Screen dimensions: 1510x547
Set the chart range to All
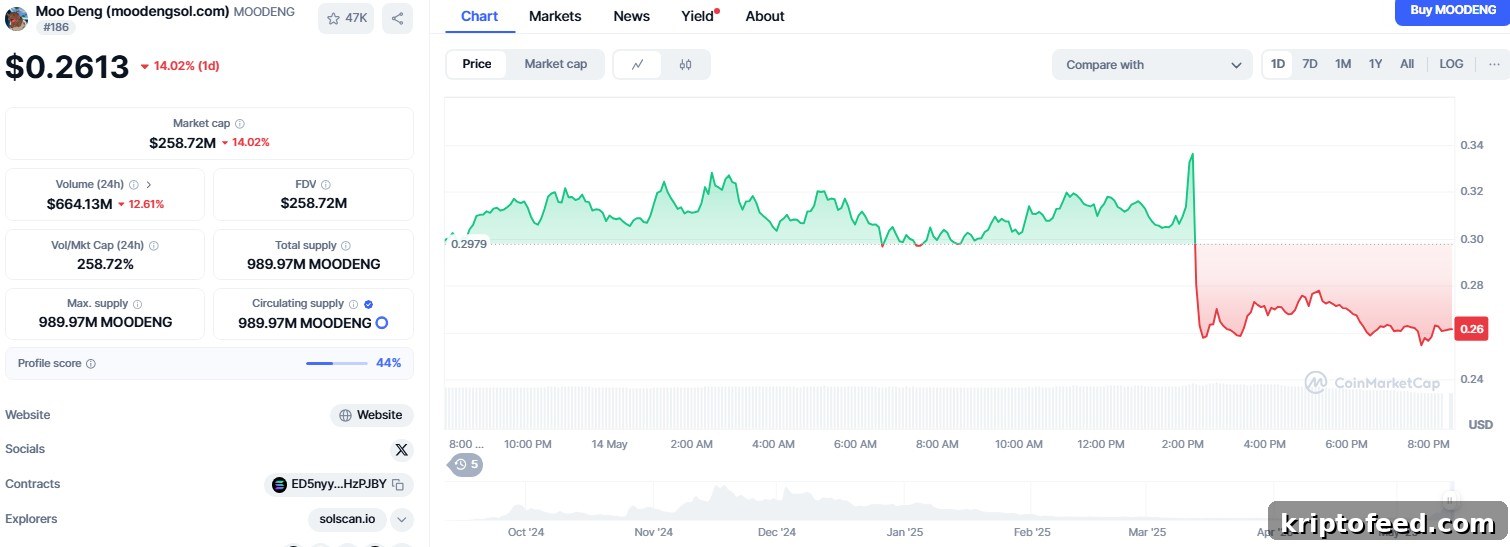[1407, 64]
